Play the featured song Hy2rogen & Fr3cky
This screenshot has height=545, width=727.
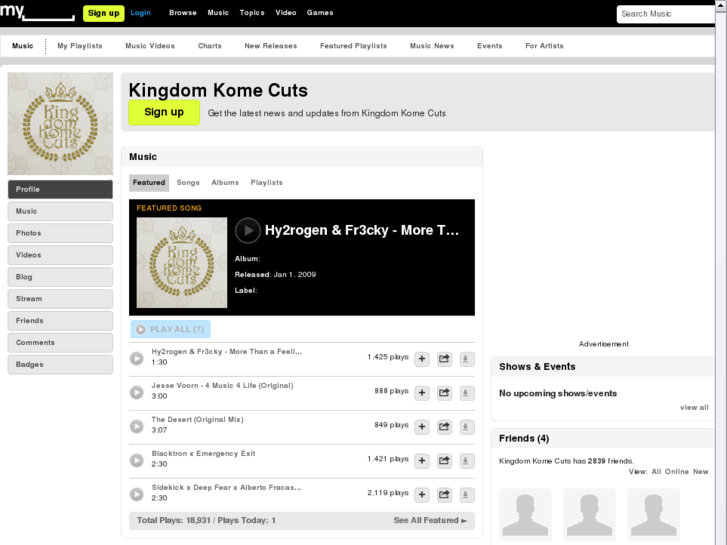tap(248, 231)
